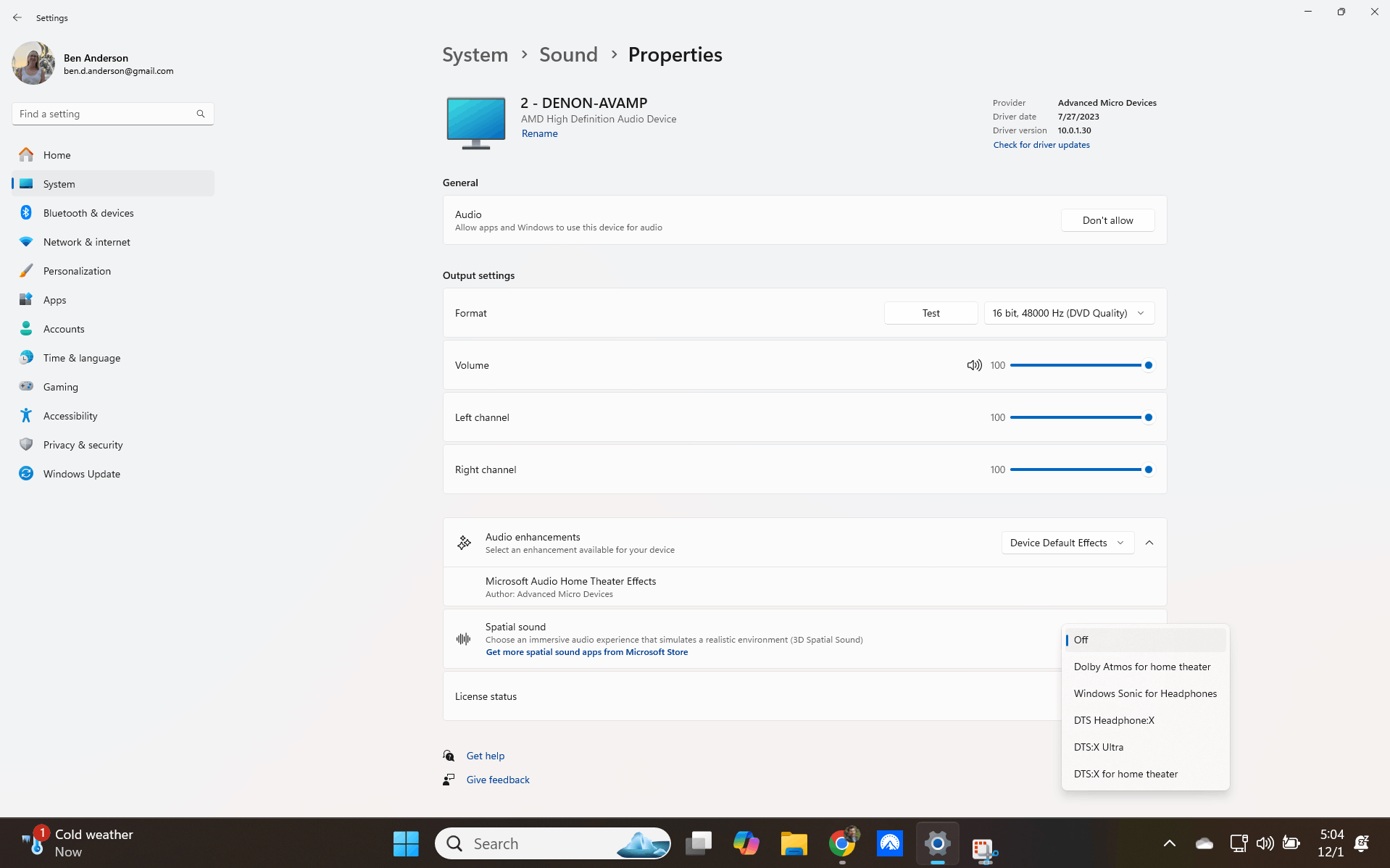The height and width of the screenshot is (868, 1390).
Task: Open Device Default Effects dropdown
Action: [x=1068, y=543]
